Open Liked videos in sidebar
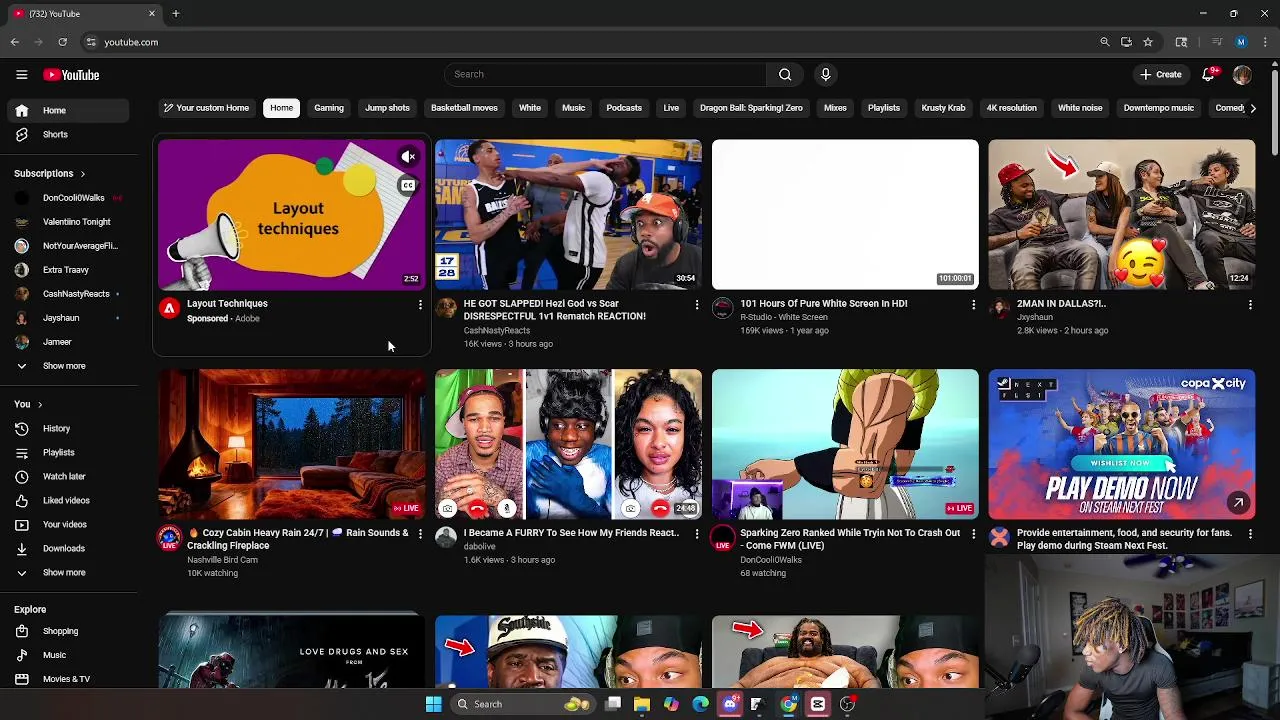1280x720 pixels. coord(66,500)
